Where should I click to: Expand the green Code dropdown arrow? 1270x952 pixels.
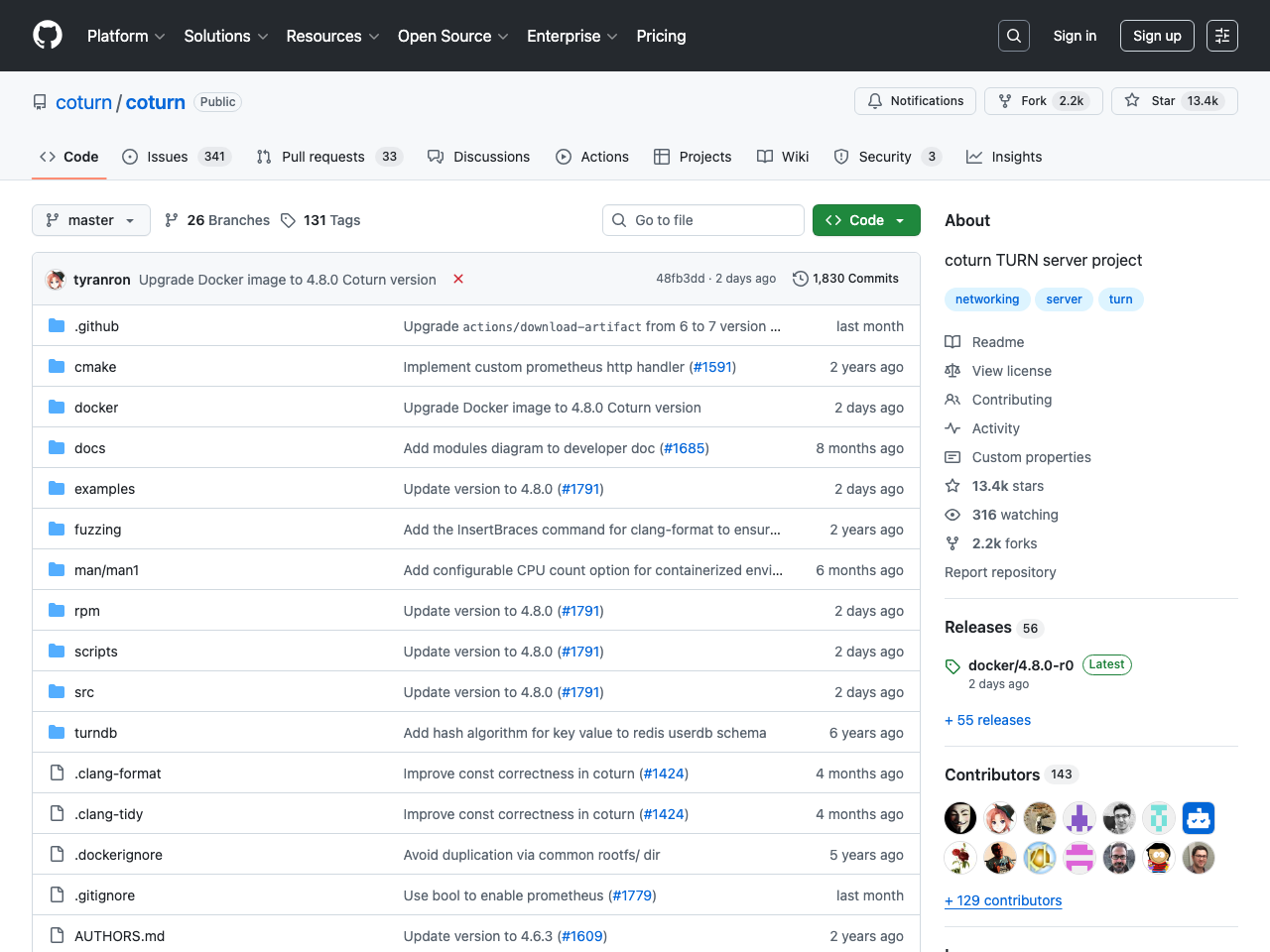click(899, 219)
